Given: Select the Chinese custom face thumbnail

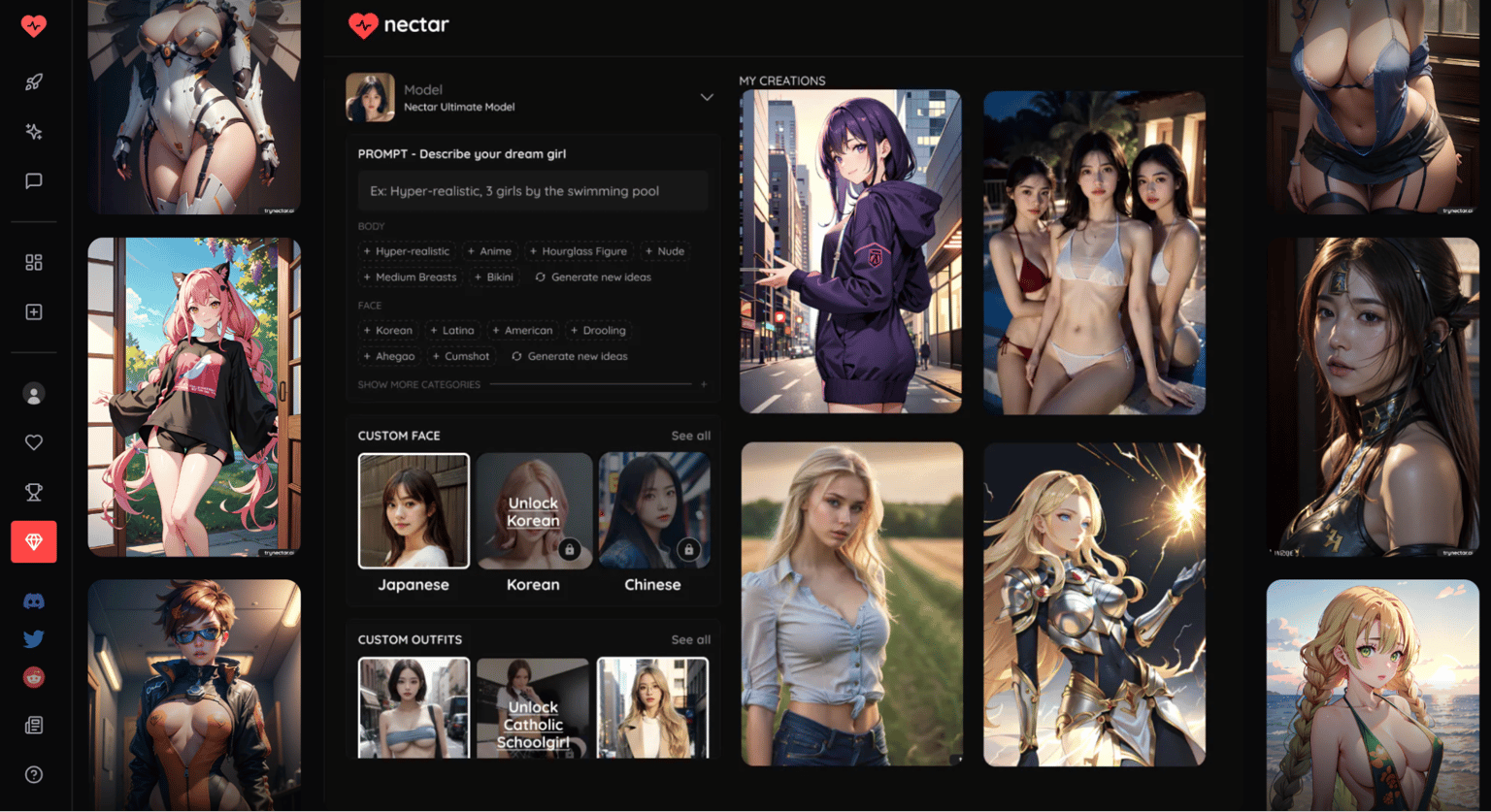Looking at the screenshot, I should pos(653,510).
